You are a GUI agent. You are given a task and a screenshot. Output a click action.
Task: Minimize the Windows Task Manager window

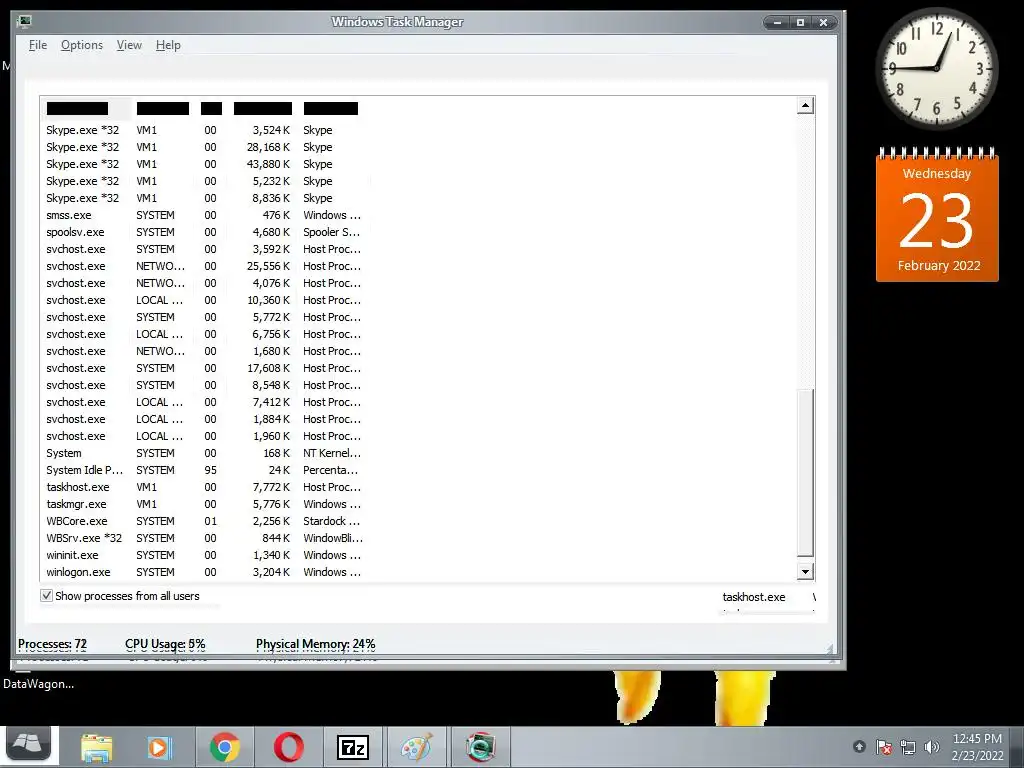pyautogui.click(x=777, y=22)
